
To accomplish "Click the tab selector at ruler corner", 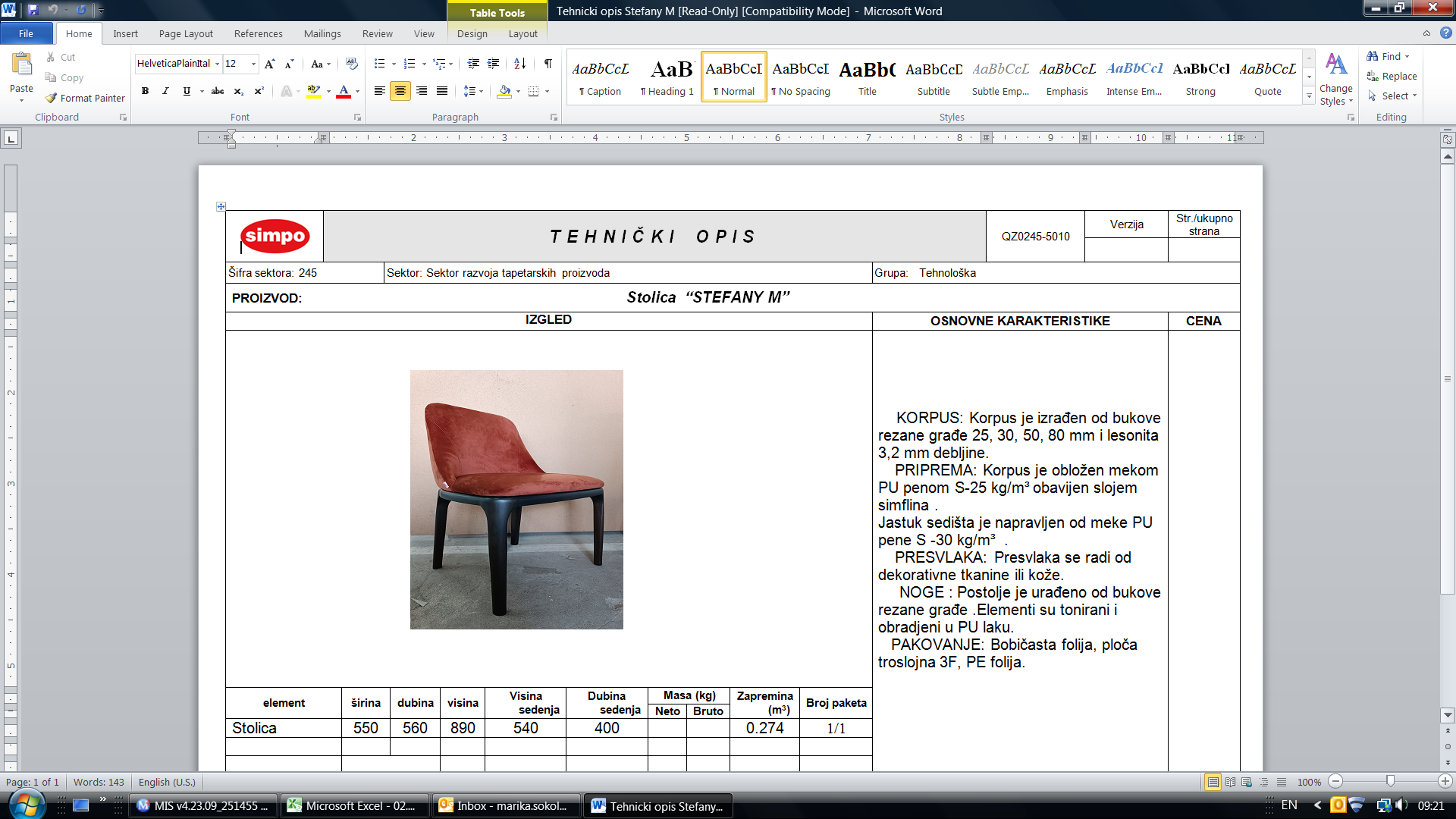I will (x=11, y=138).
